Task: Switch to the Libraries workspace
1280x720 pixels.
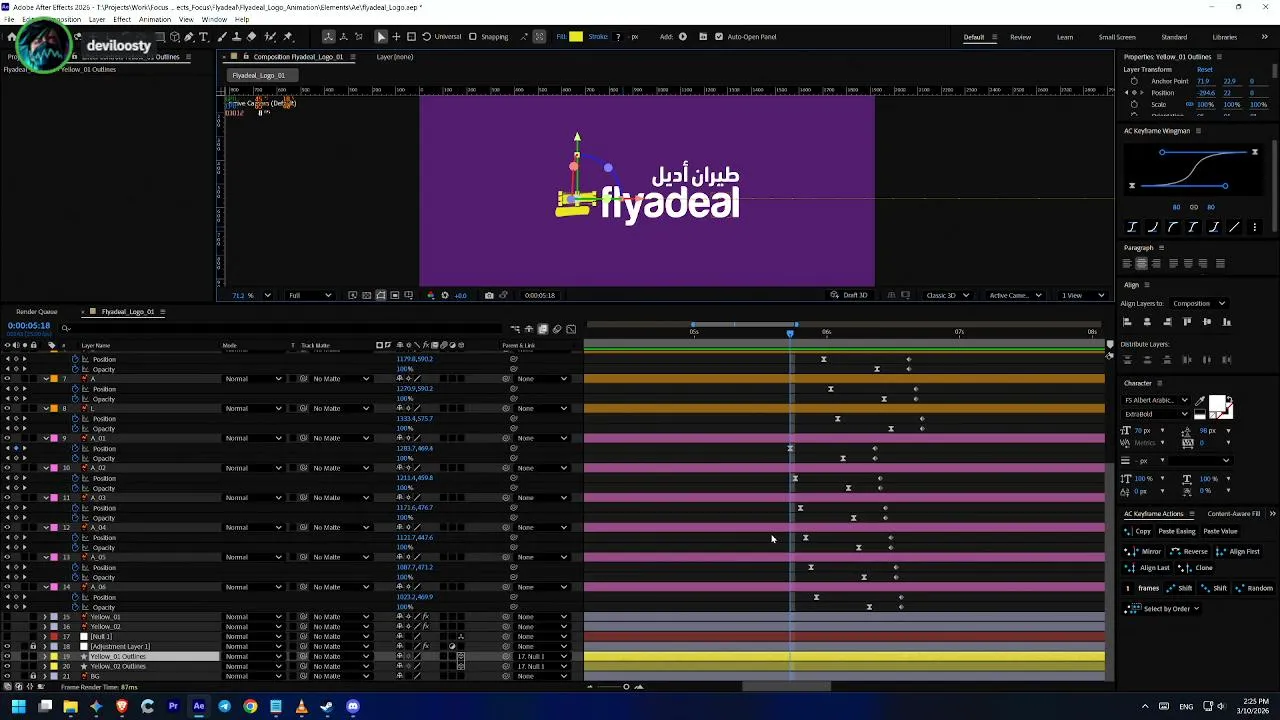Action: (1225, 37)
